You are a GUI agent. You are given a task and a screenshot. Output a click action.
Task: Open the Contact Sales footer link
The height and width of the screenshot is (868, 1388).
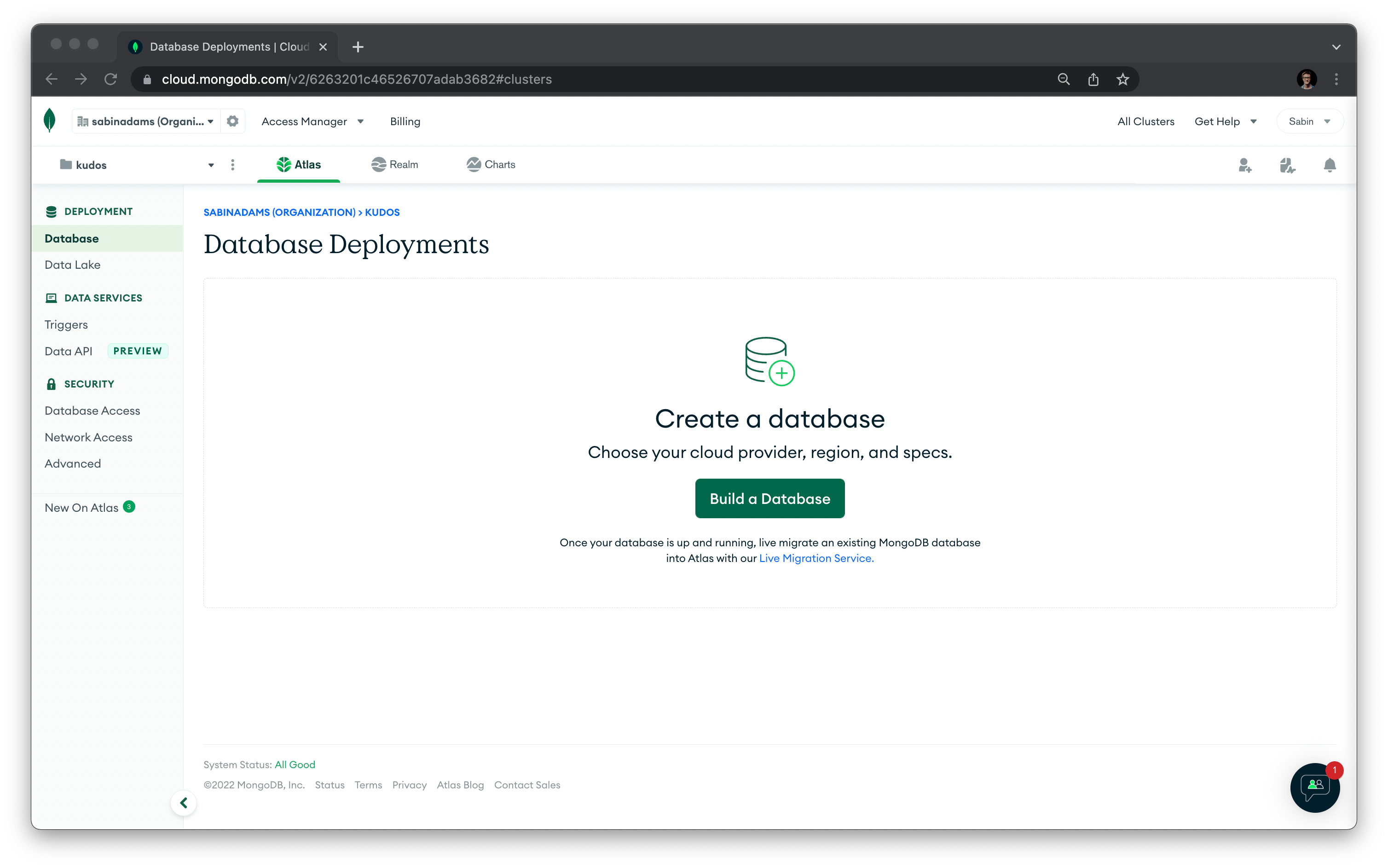(x=527, y=785)
